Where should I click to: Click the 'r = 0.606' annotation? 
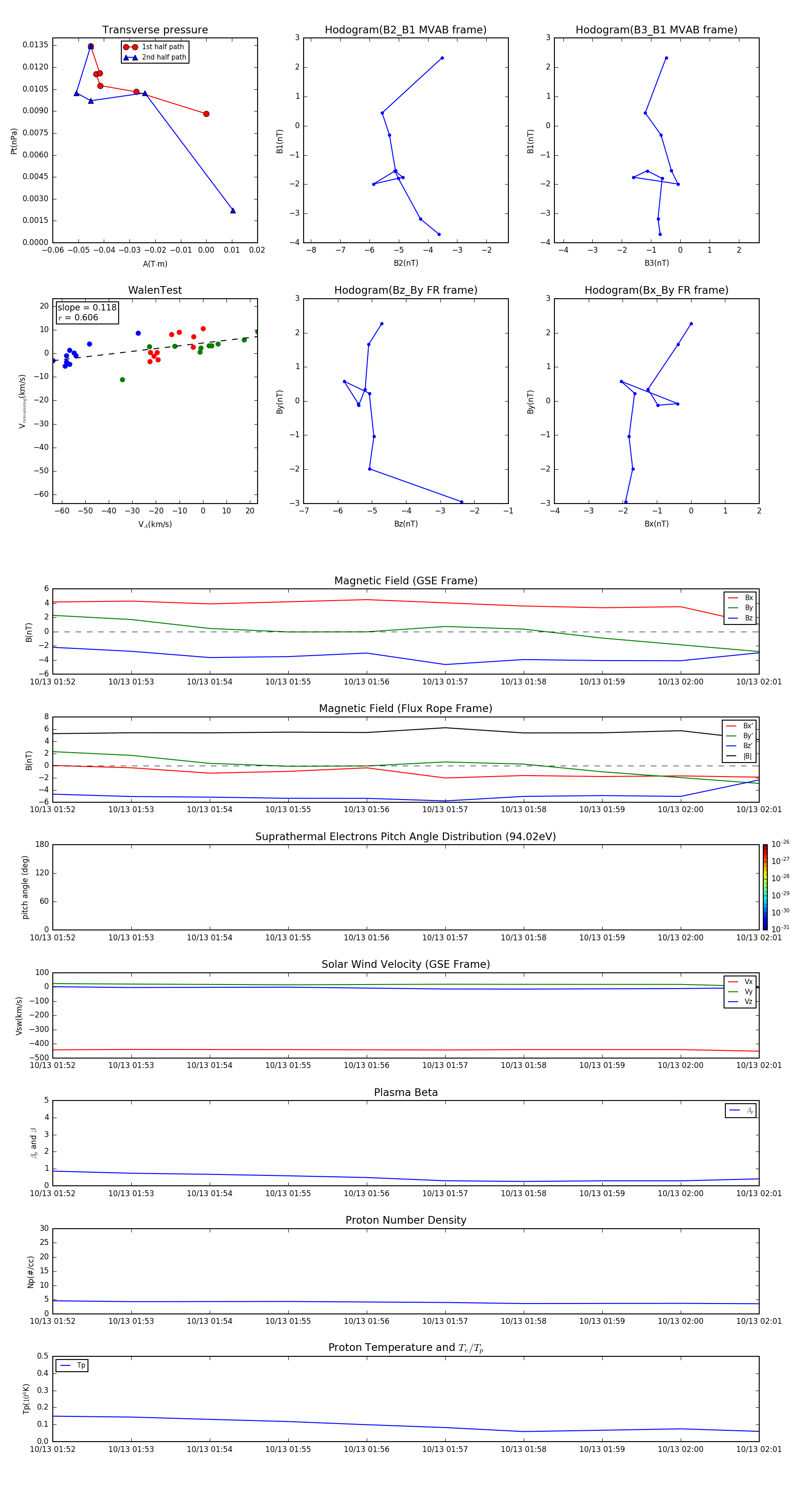pyautogui.click(x=78, y=317)
